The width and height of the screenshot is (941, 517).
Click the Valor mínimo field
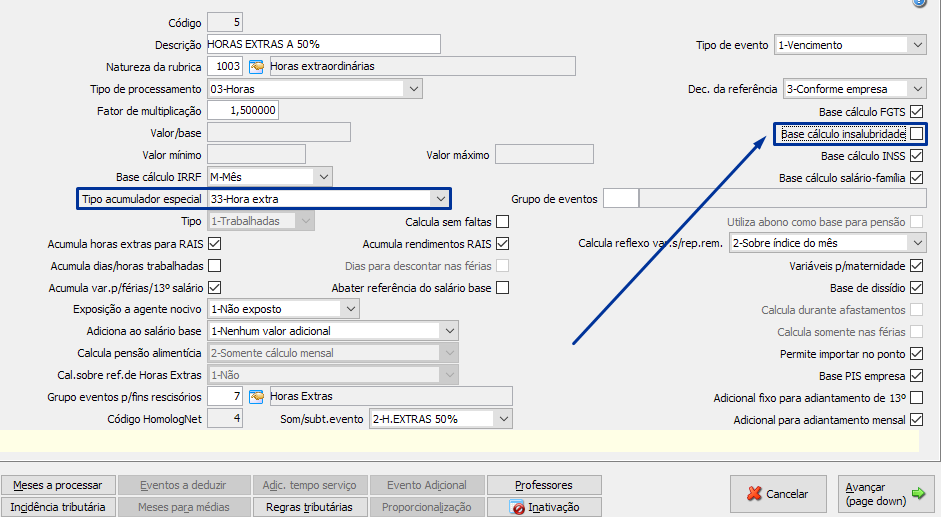[256, 155]
